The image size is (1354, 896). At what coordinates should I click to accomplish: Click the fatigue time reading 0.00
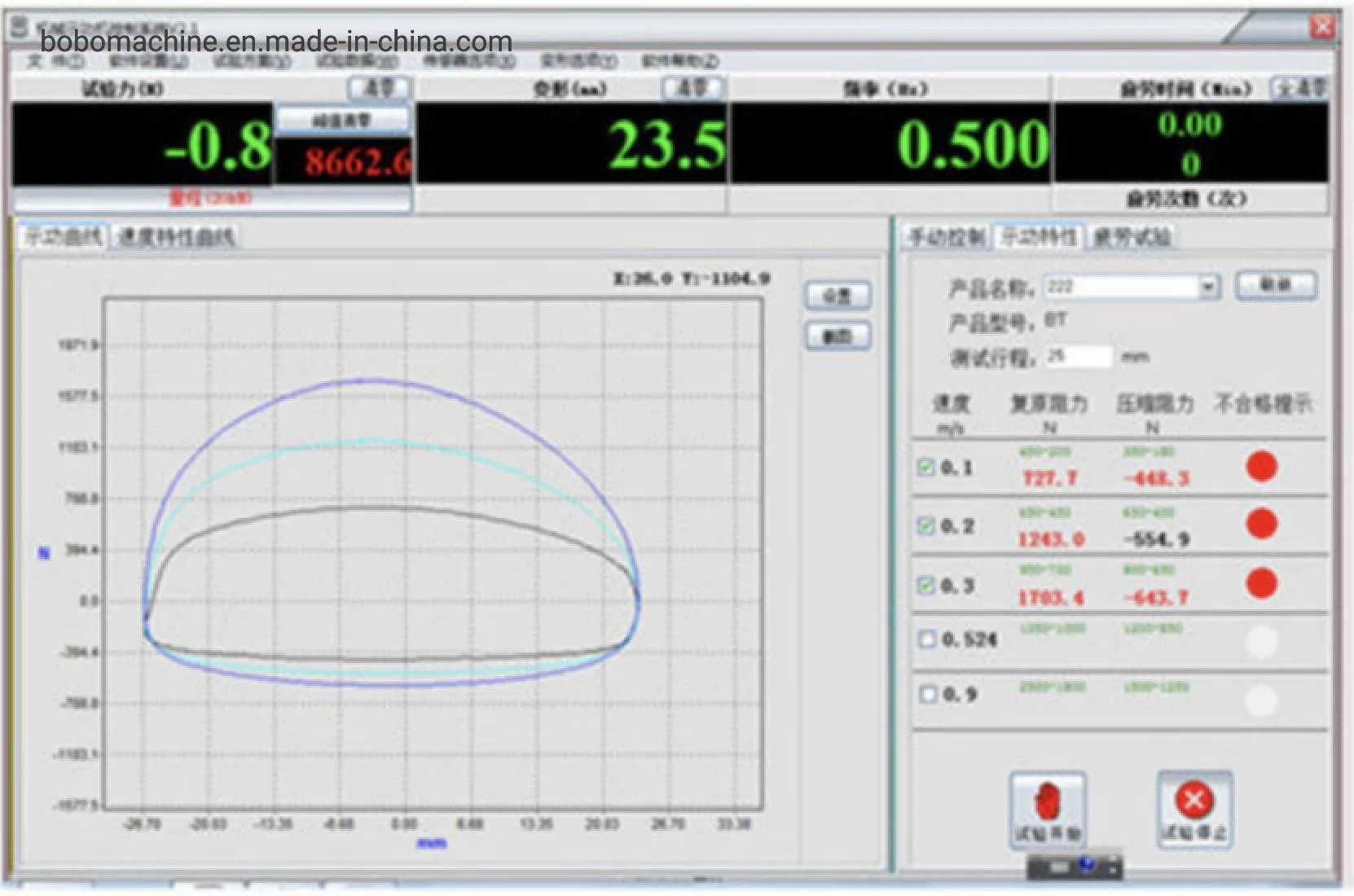[1190, 125]
